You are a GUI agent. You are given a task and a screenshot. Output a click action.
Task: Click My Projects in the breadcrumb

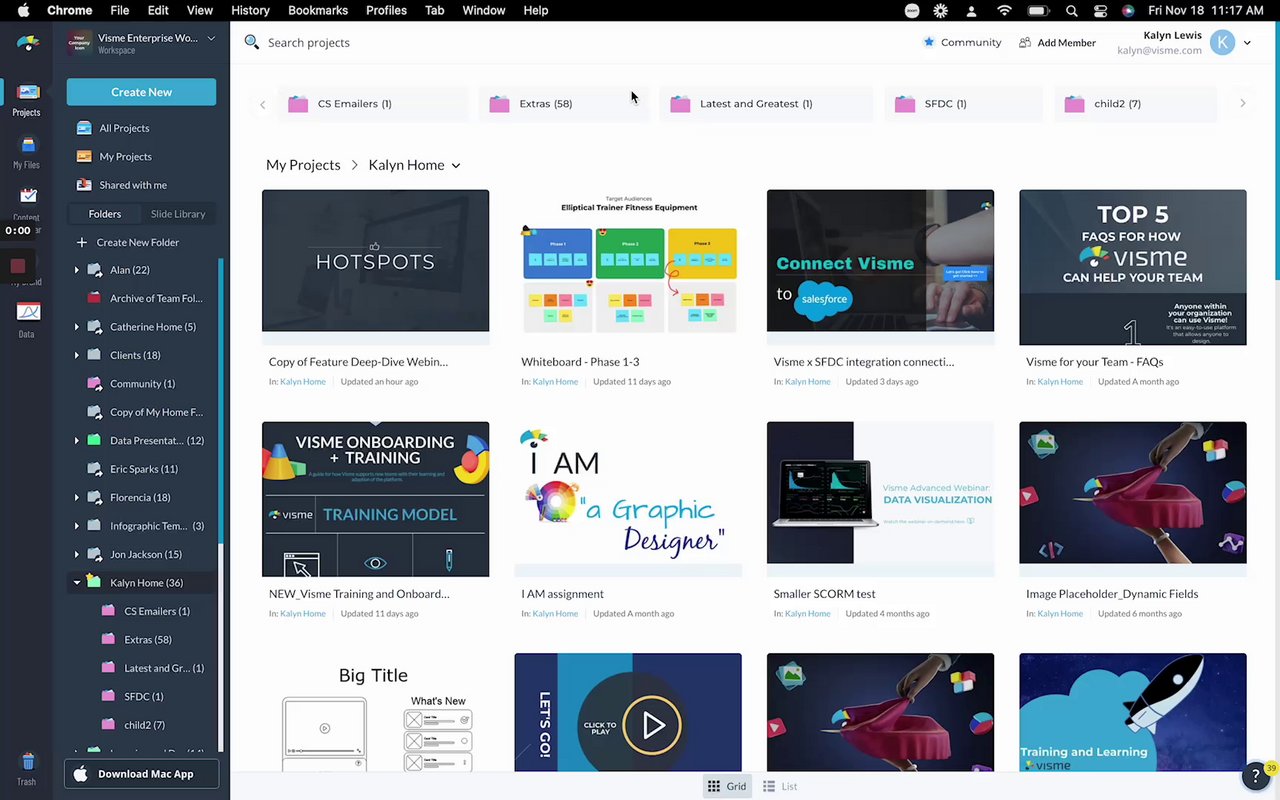pyautogui.click(x=303, y=165)
